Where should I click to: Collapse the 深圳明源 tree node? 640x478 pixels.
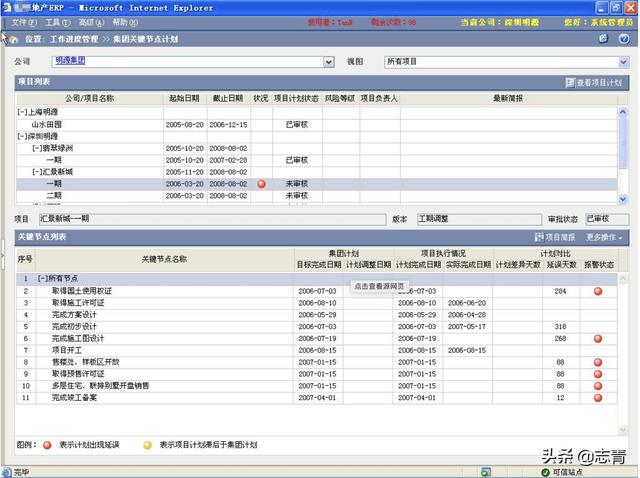click(x=22, y=136)
